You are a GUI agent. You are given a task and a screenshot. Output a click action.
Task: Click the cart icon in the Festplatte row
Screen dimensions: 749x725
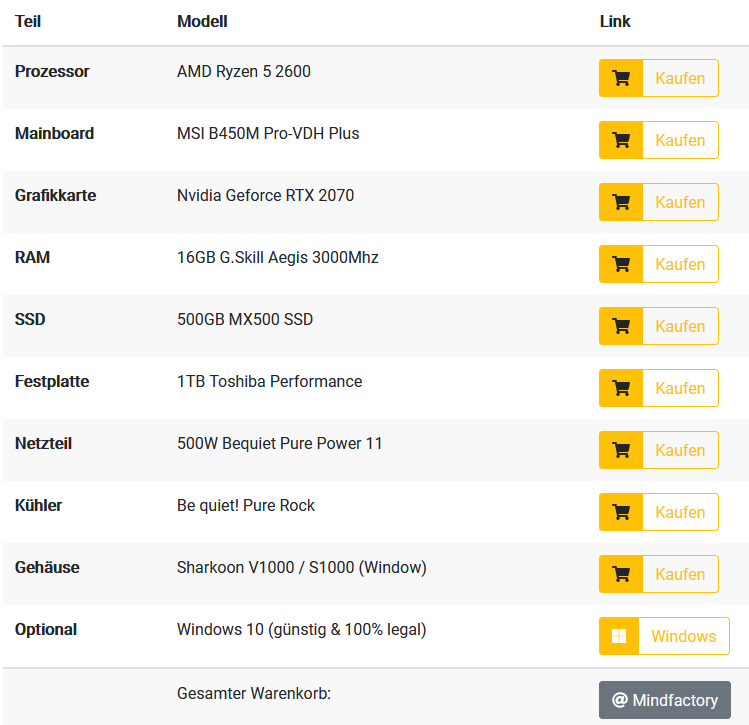coord(621,388)
